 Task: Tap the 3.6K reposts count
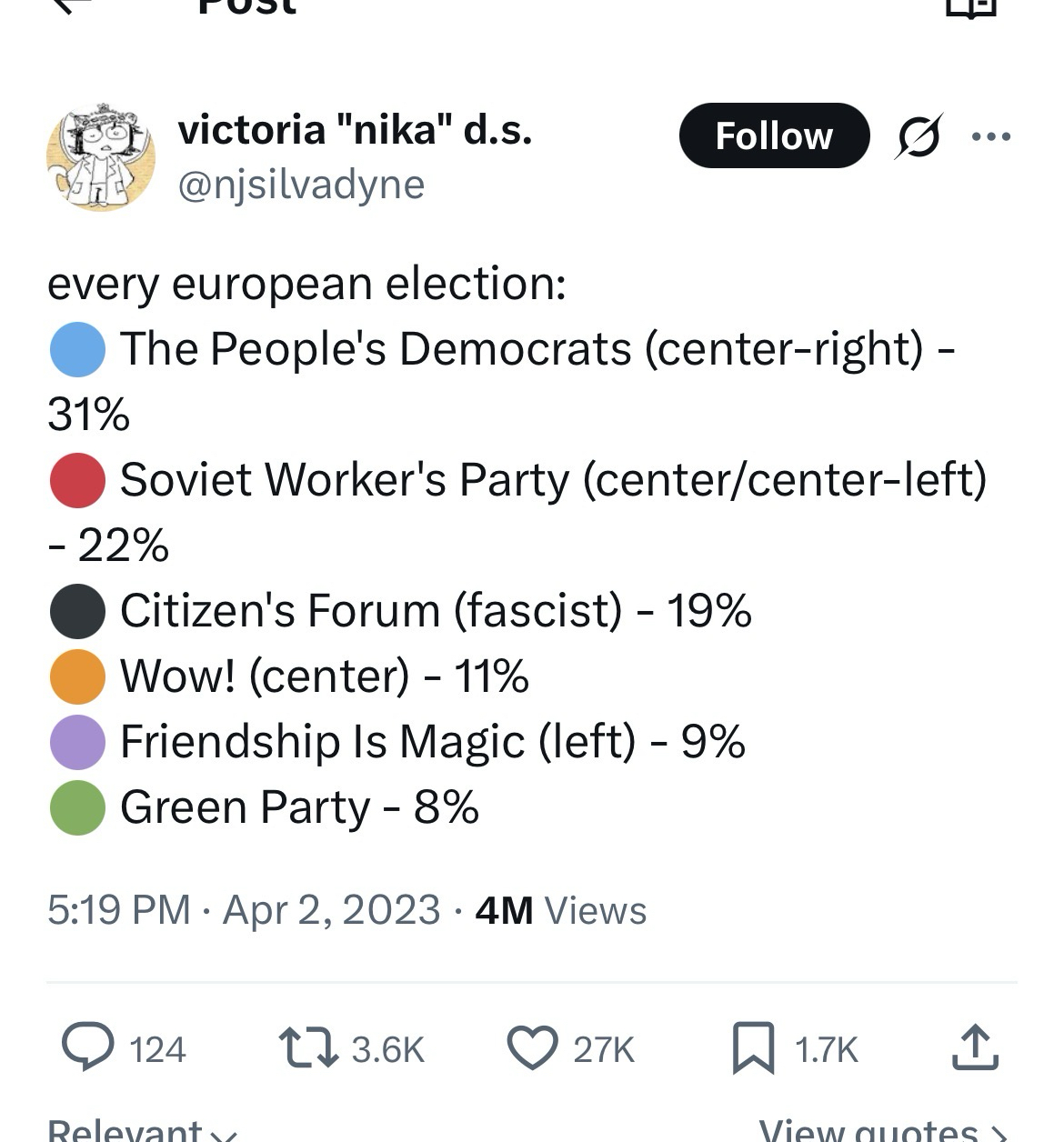coord(387,1049)
